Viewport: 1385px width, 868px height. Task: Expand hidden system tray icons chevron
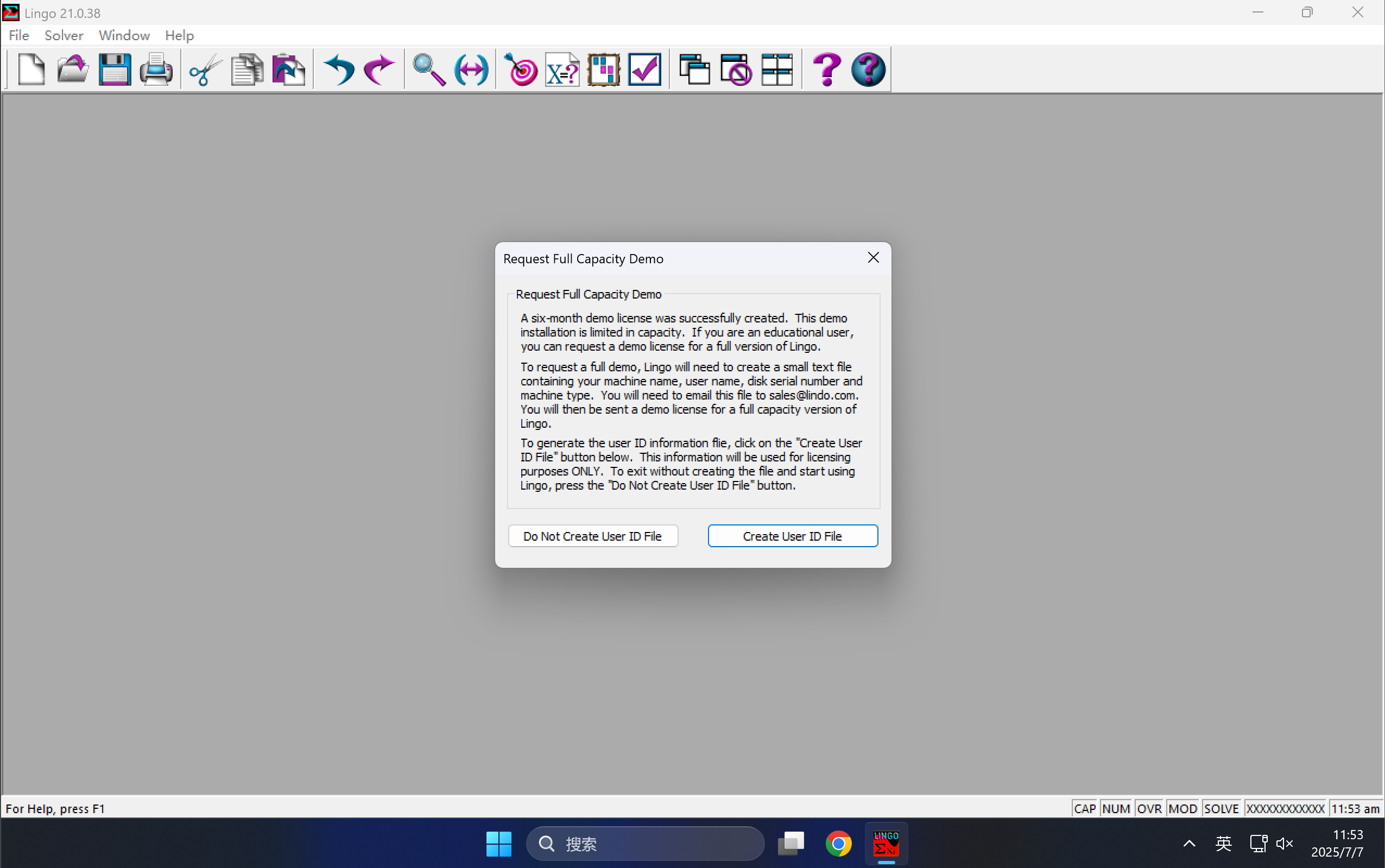1189,844
